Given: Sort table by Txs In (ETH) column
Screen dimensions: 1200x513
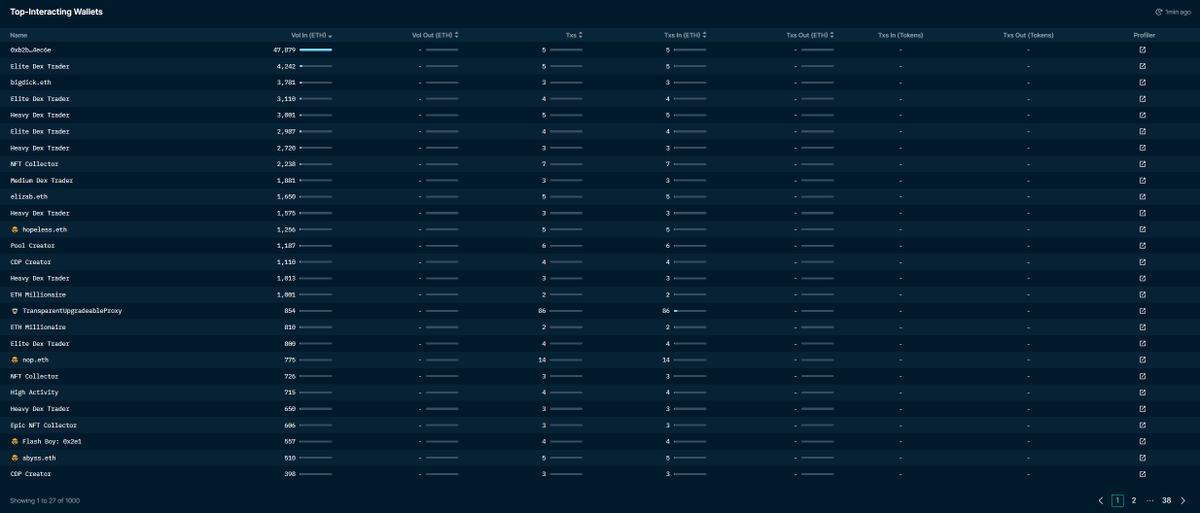Looking at the screenshot, I should point(685,35).
